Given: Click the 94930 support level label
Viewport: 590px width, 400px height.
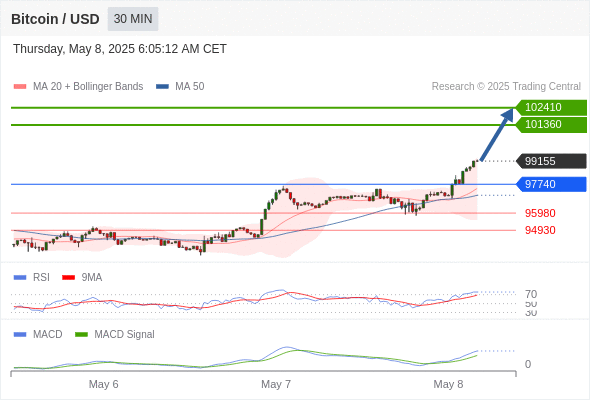Looking at the screenshot, I should (540, 230).
